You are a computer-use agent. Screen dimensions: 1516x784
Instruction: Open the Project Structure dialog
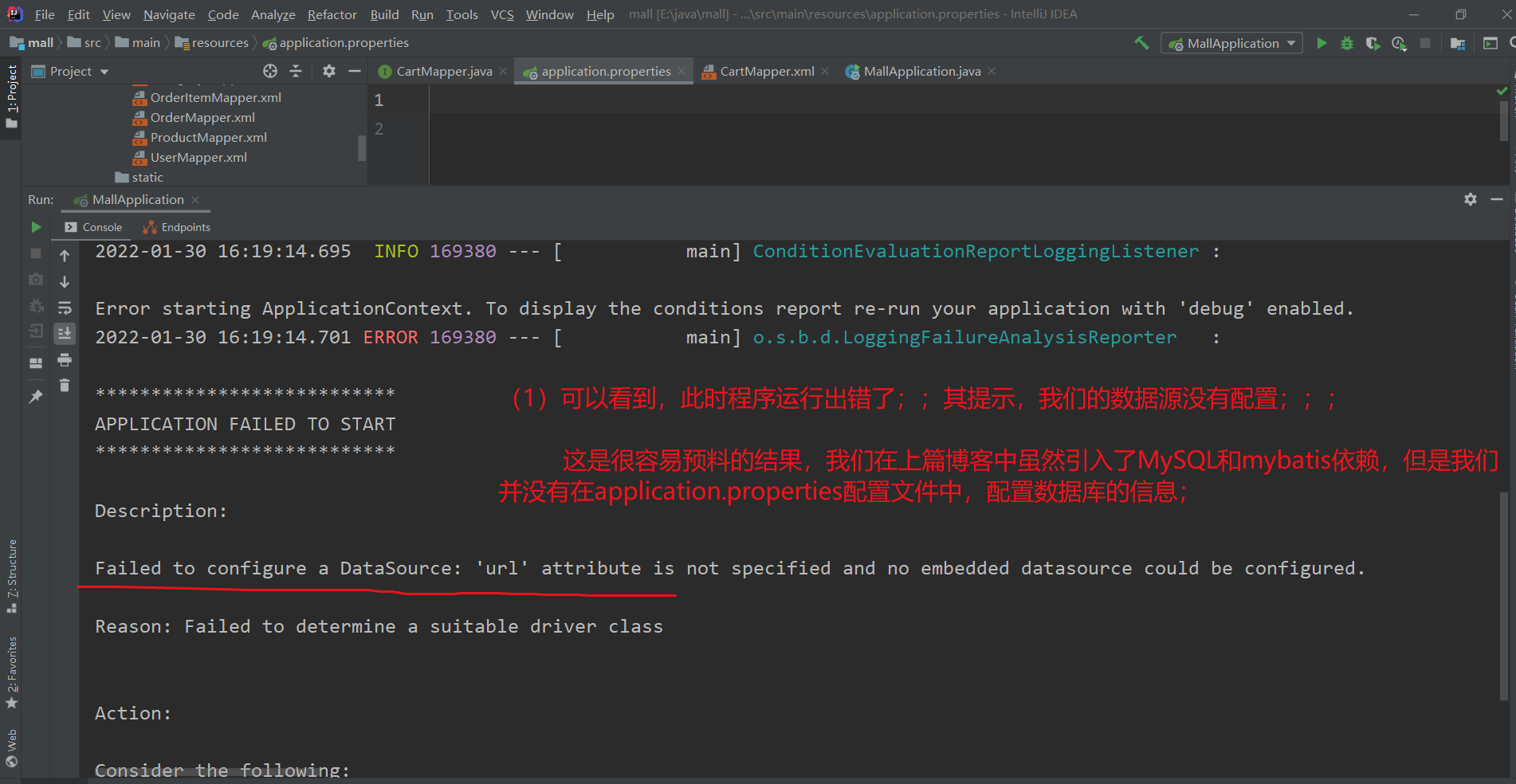pos(1458,43)
